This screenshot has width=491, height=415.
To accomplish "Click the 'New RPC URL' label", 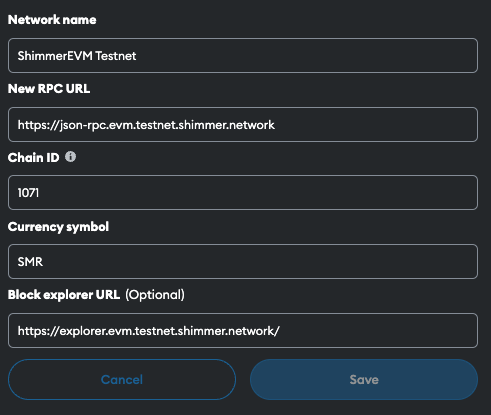I will tap(49, 89).
